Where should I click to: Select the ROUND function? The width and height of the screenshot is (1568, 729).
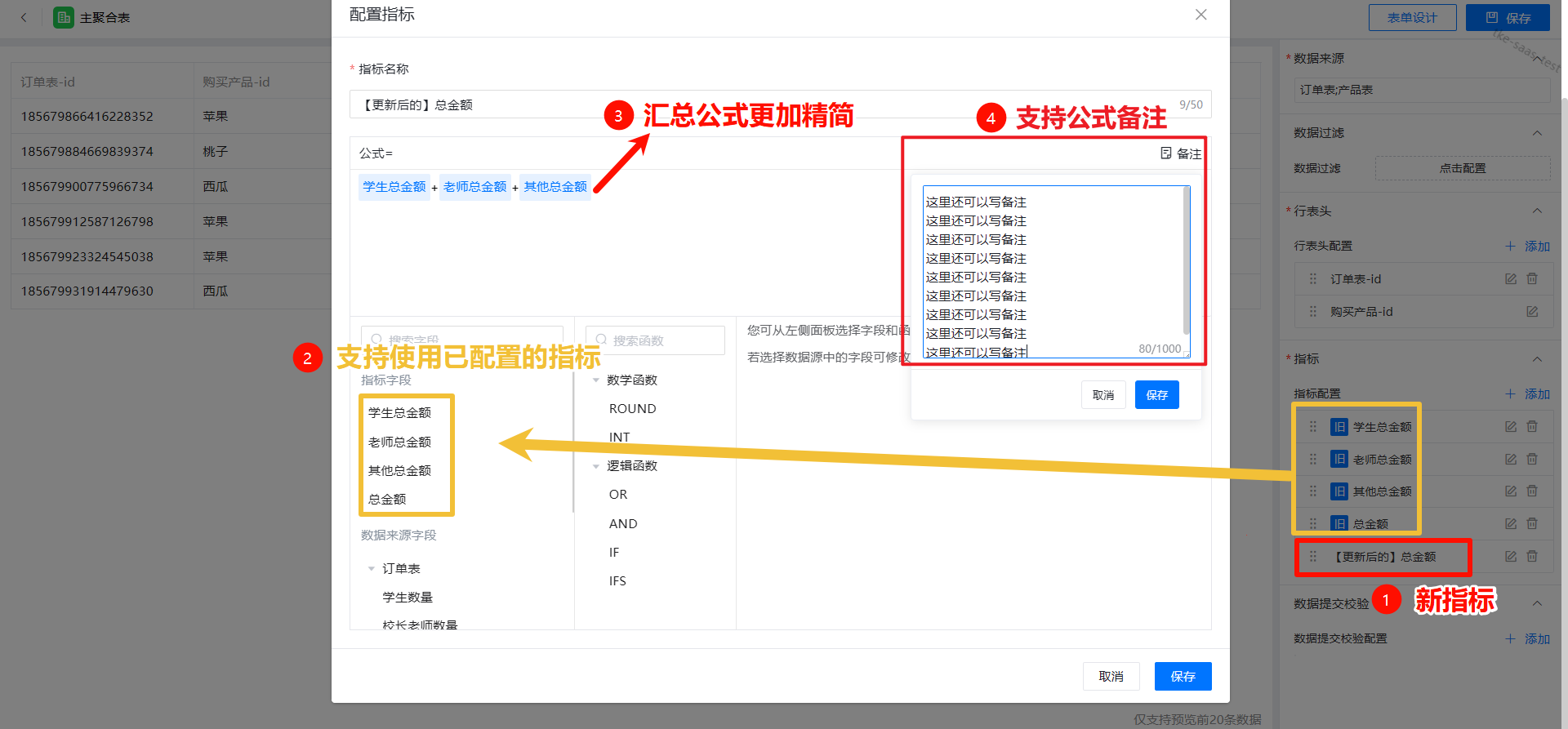click(x=632, y=409)
